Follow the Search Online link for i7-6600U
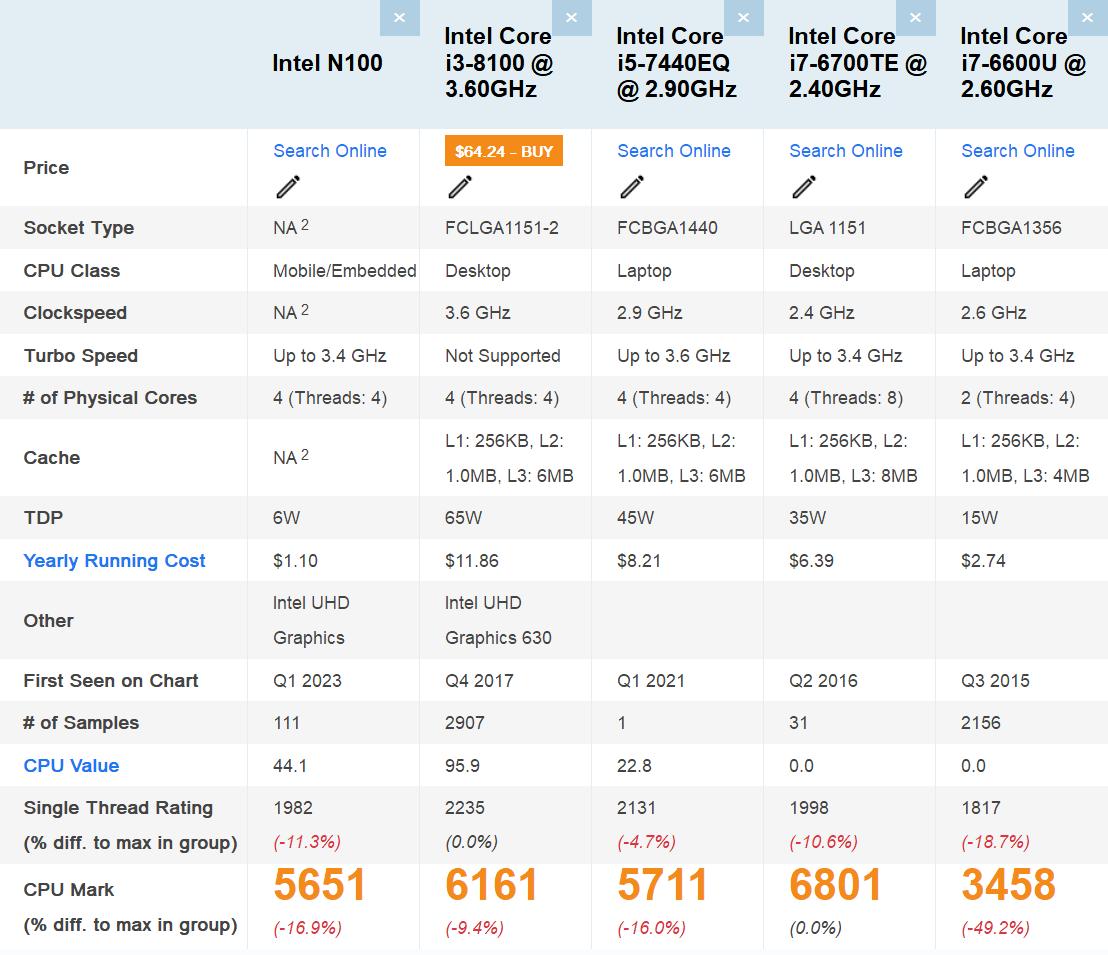The width and height of the screenshot is (1108, 955). (x=1017, y=150)
